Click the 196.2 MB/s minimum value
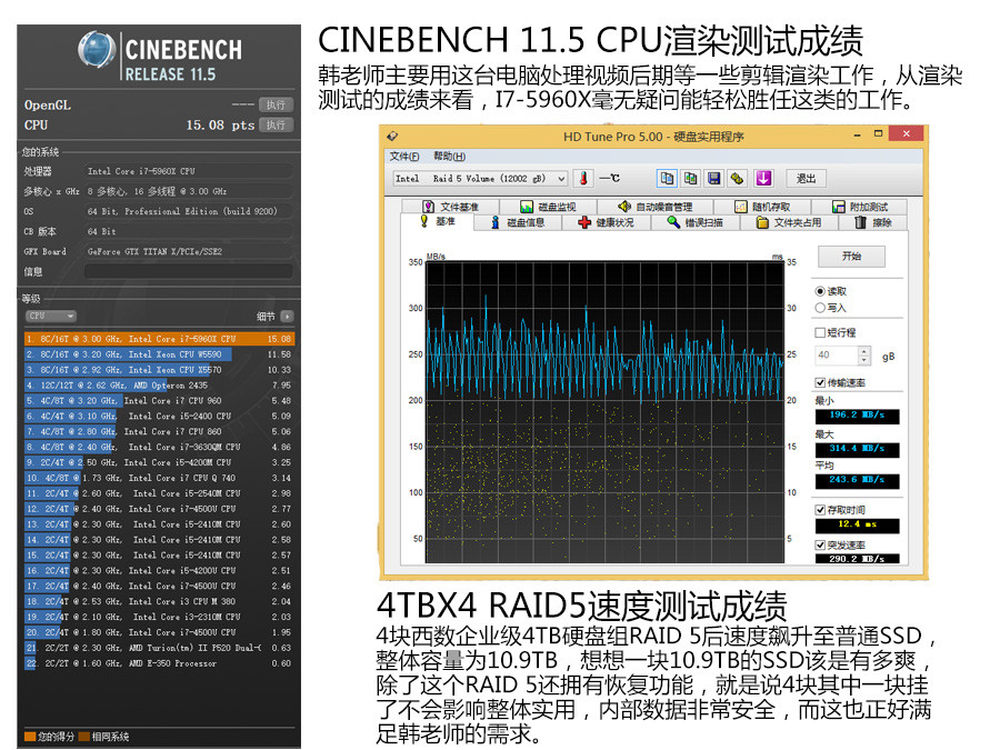This screenshot has width=1000, height=750. (x=857, y=416)
